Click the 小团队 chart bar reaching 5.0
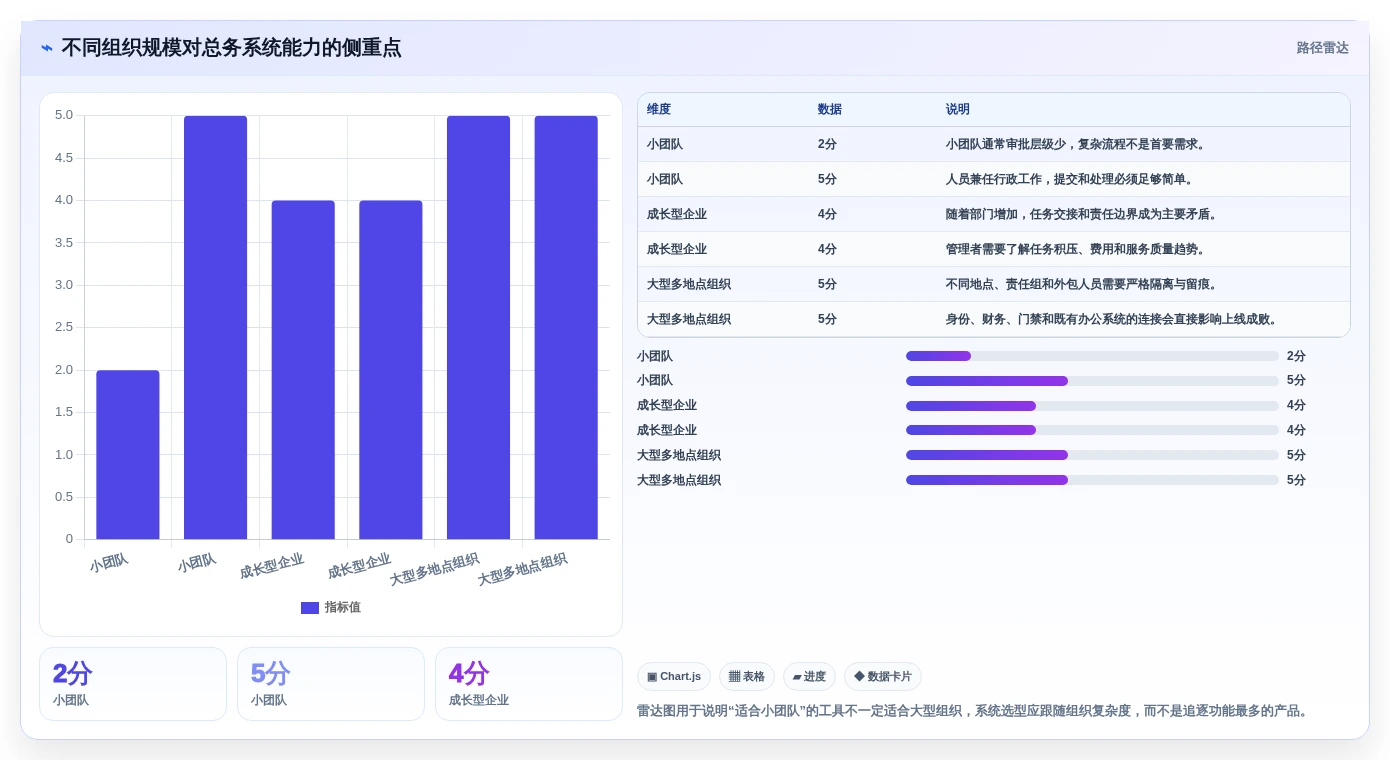 pos(215,328)
